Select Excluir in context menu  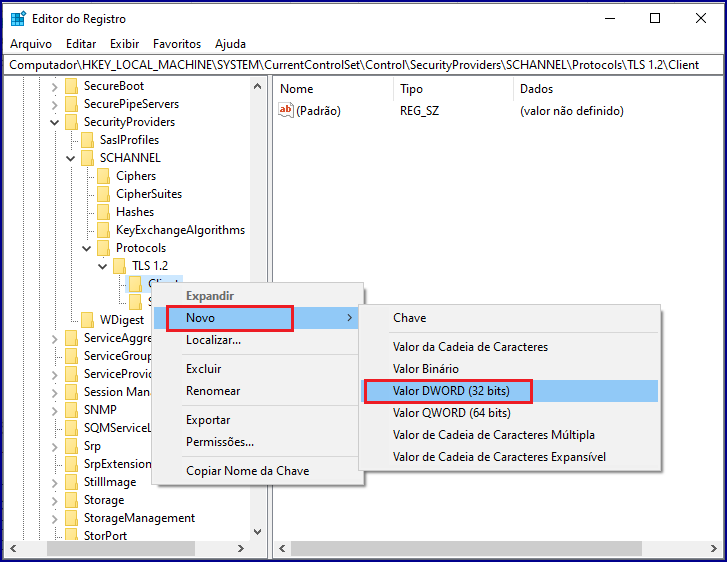click(x=256, y=369)
